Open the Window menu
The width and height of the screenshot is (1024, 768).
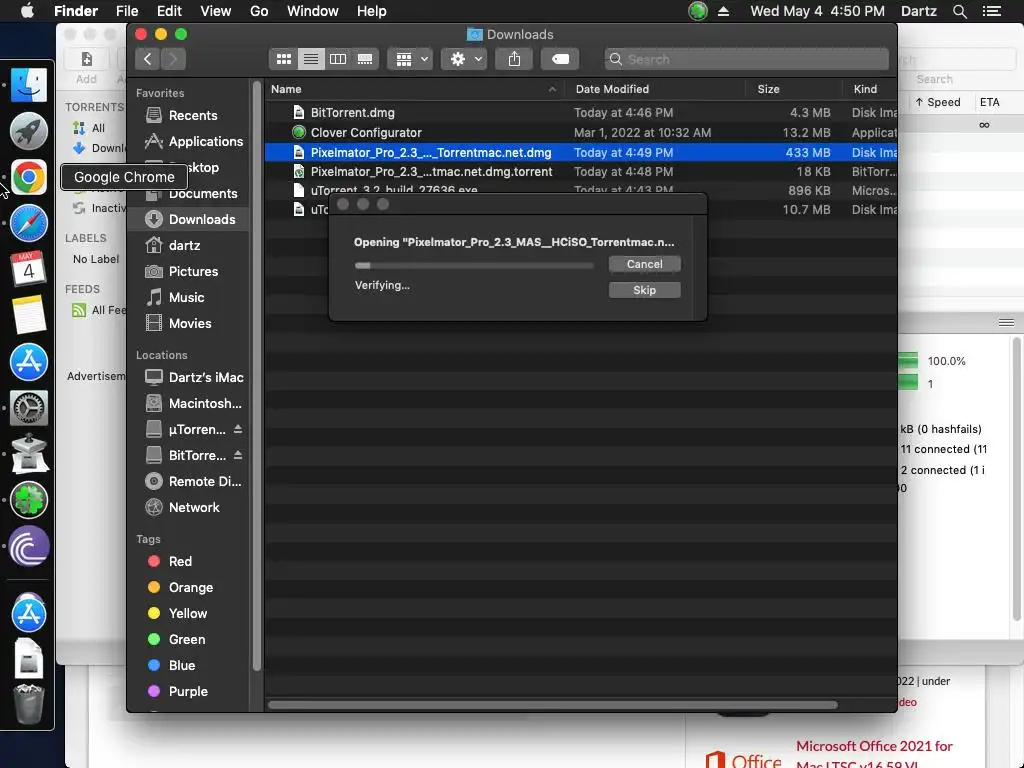point(313,11)
